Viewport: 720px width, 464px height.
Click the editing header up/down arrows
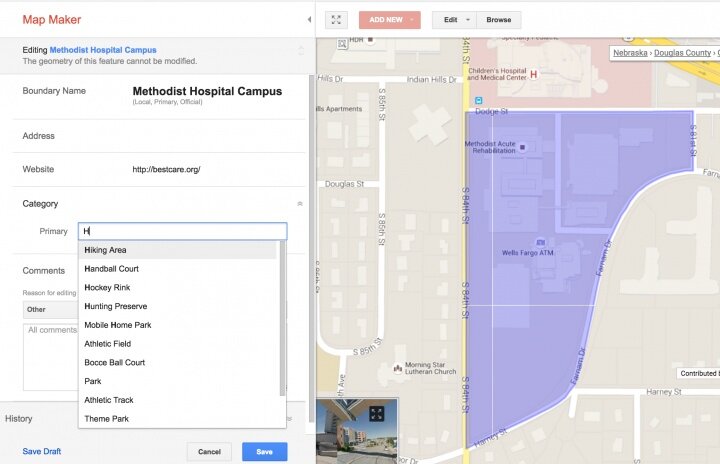click(x=301, y=51)
